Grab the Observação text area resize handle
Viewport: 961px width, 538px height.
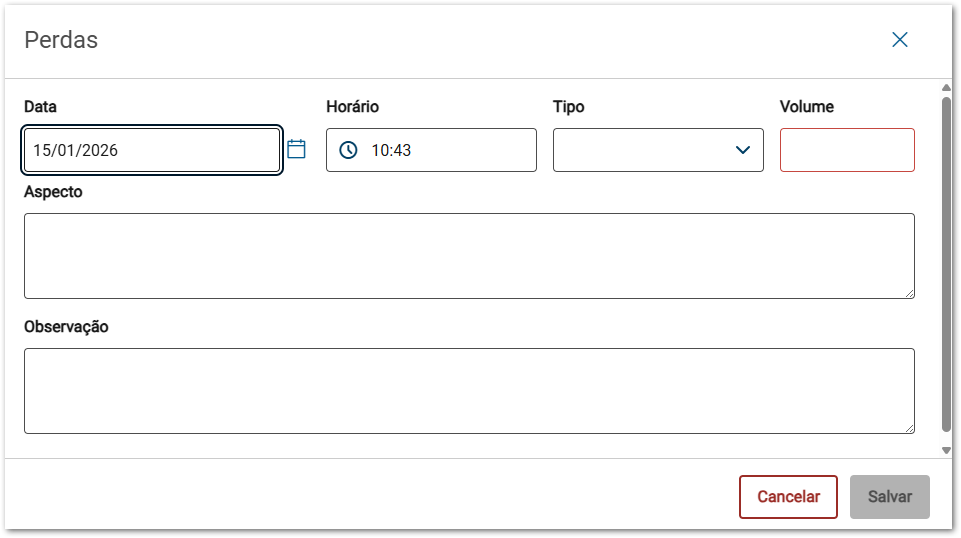[x=909, y=428]
